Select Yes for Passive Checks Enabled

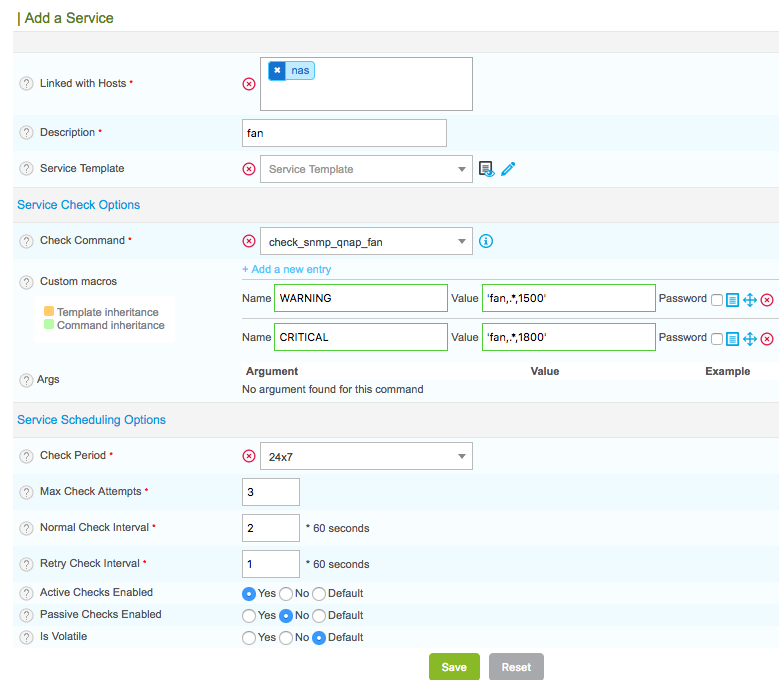[249, 616]
